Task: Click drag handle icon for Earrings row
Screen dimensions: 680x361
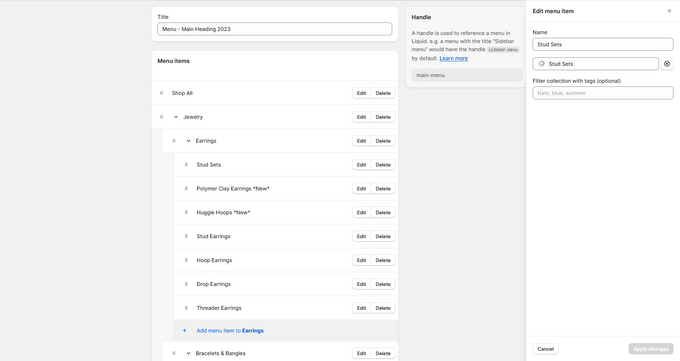Action: (174, 141)
